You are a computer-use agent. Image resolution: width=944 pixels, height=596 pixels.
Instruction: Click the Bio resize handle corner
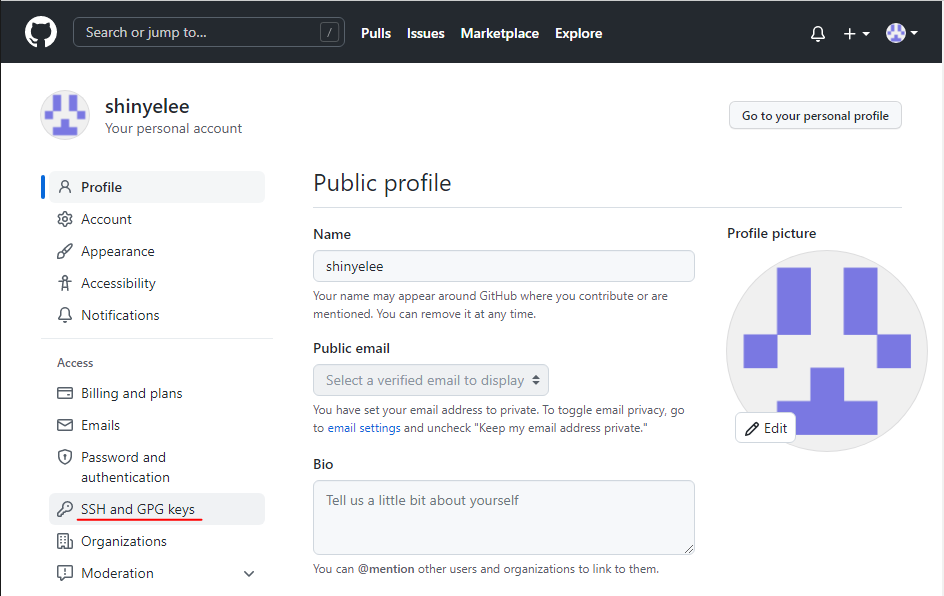[x=689, y=549]
